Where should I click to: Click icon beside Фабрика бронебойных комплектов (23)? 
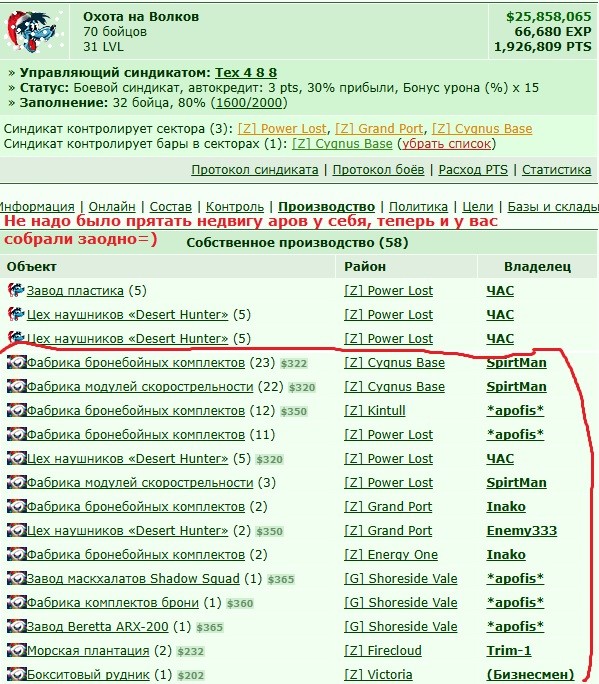[17, 362]
